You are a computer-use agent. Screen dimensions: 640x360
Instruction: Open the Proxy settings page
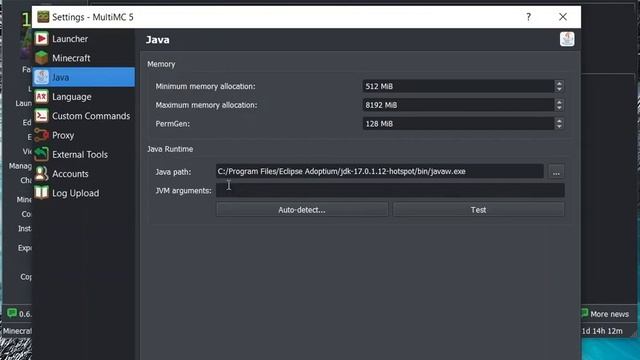(84, 135)
